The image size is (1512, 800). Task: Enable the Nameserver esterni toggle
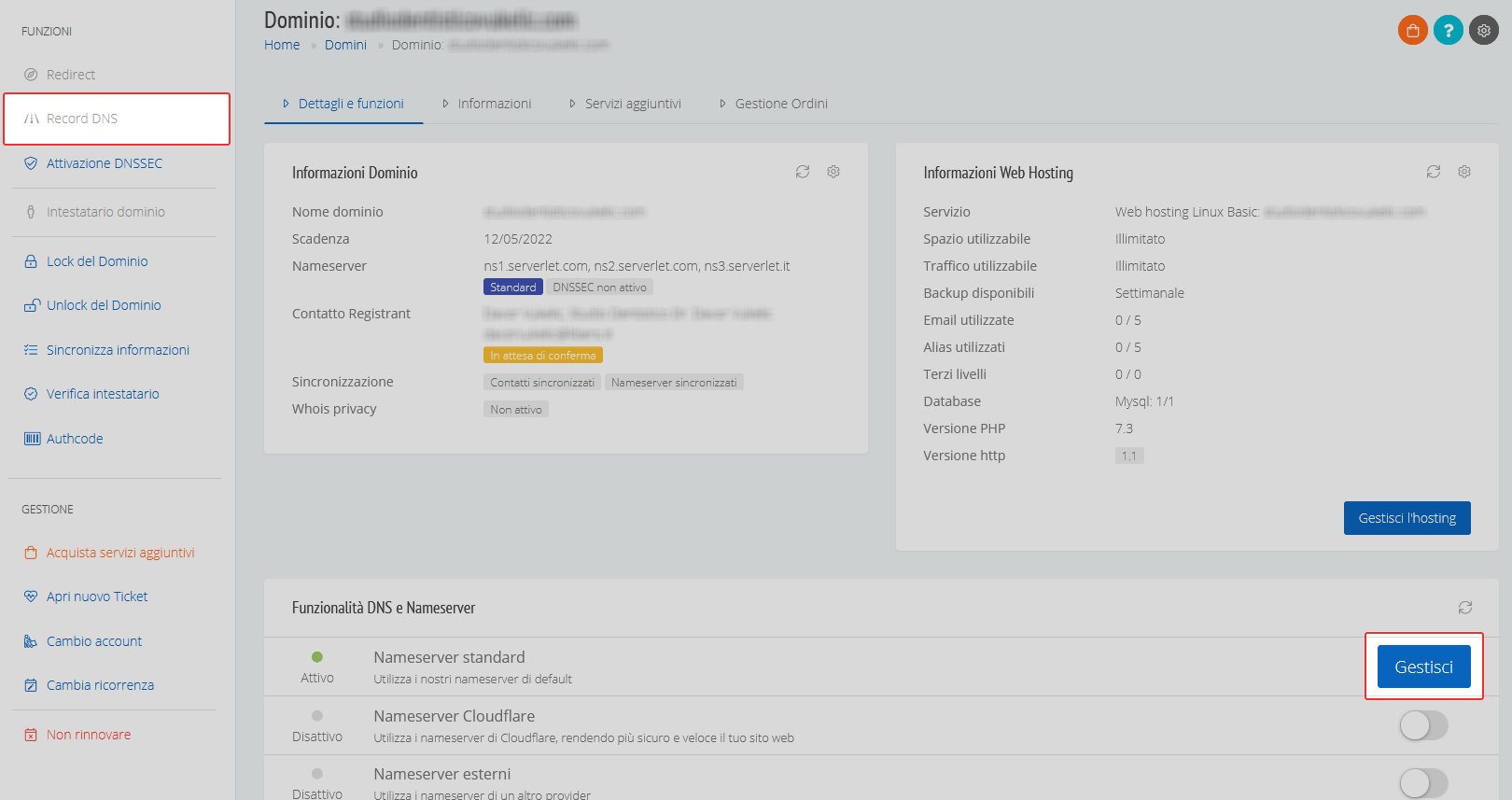(1423, 783)
